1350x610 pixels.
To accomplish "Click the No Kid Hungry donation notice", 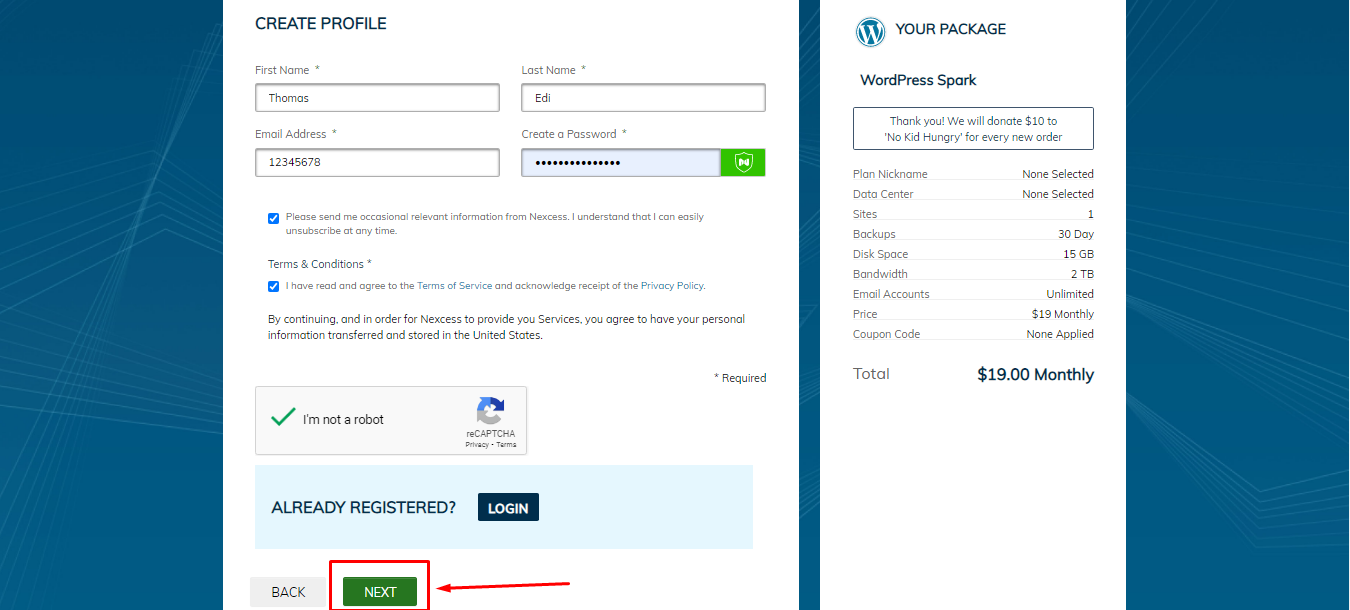I will pos(973,129).
